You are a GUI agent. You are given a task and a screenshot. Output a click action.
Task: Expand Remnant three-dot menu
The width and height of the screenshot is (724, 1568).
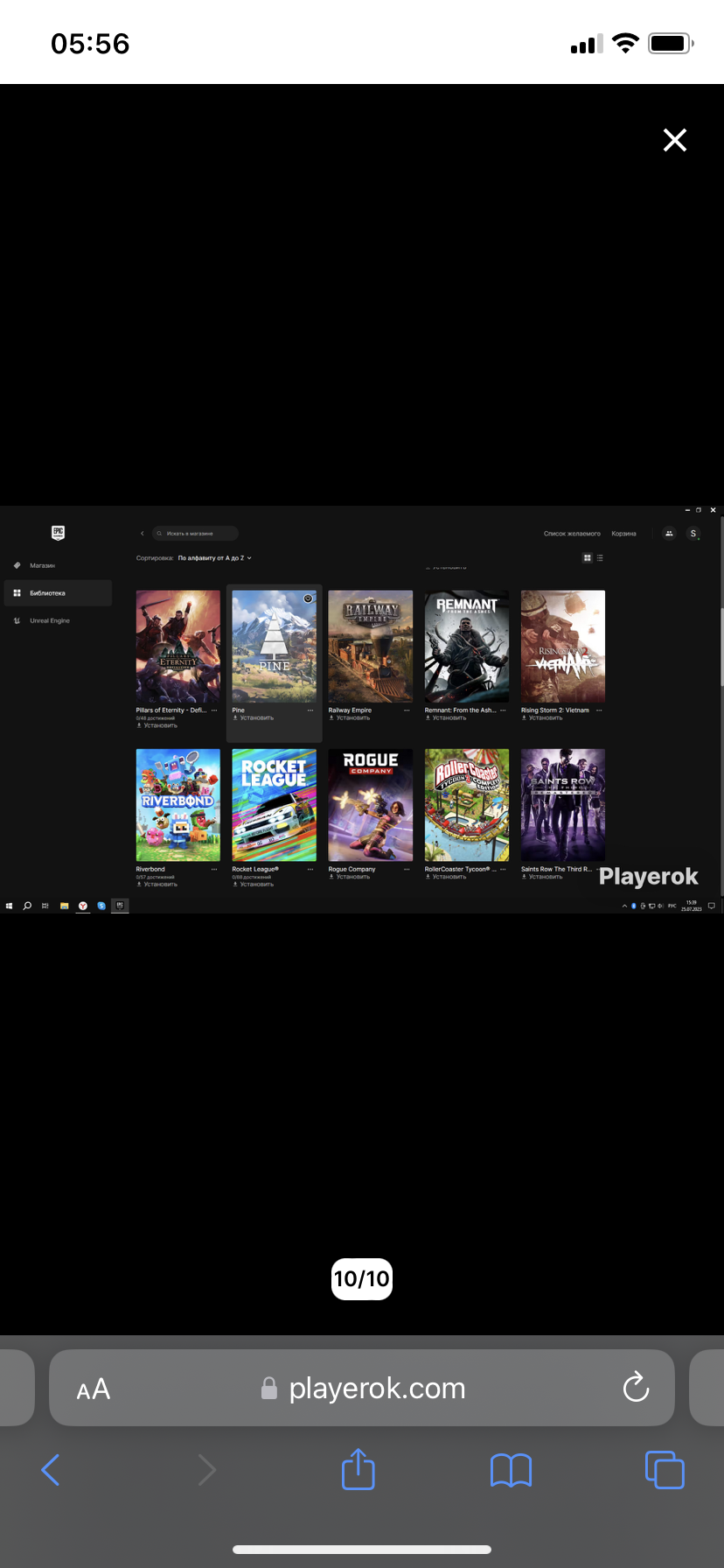(503, 710)
